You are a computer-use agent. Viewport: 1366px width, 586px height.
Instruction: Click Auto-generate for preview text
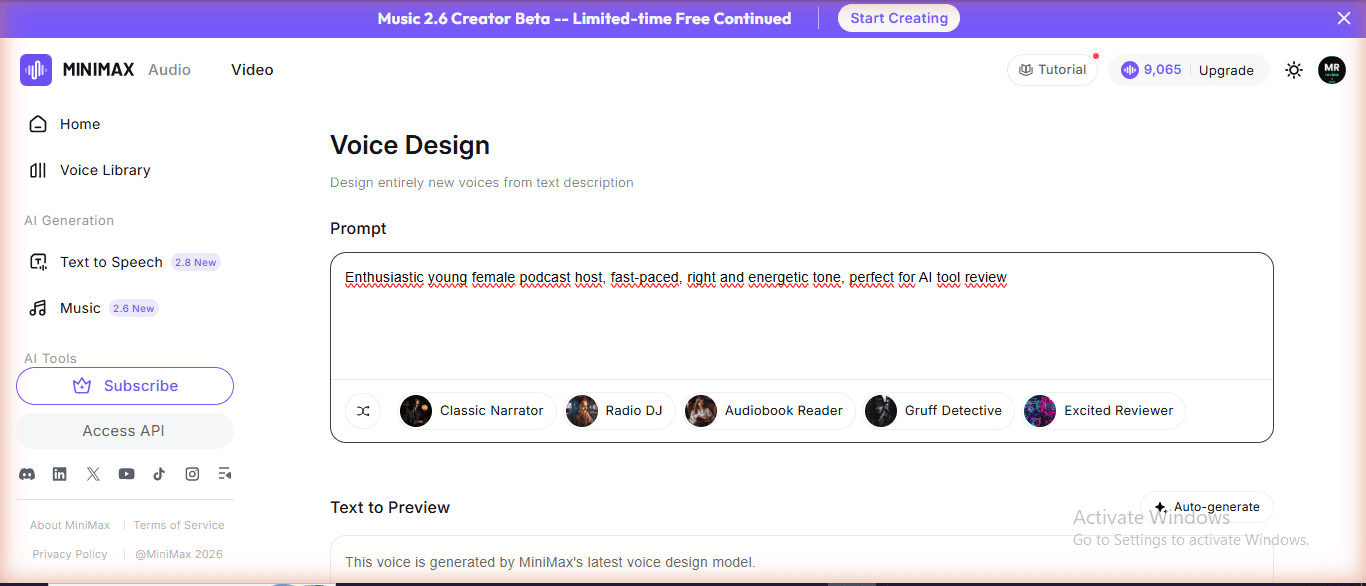[1207, 507]
